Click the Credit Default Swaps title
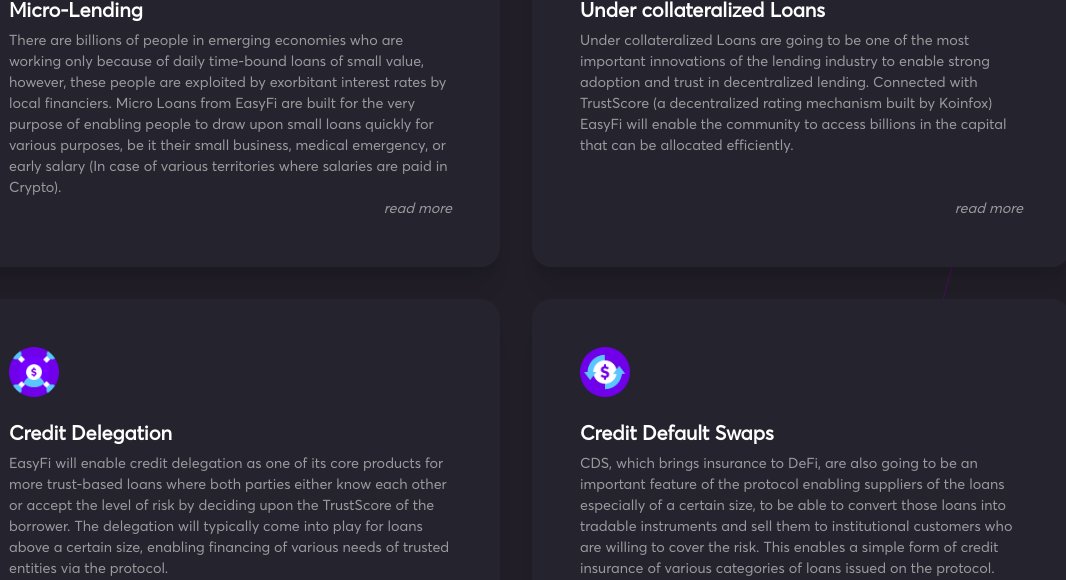 pyautogui.click(x=677, y=433)
